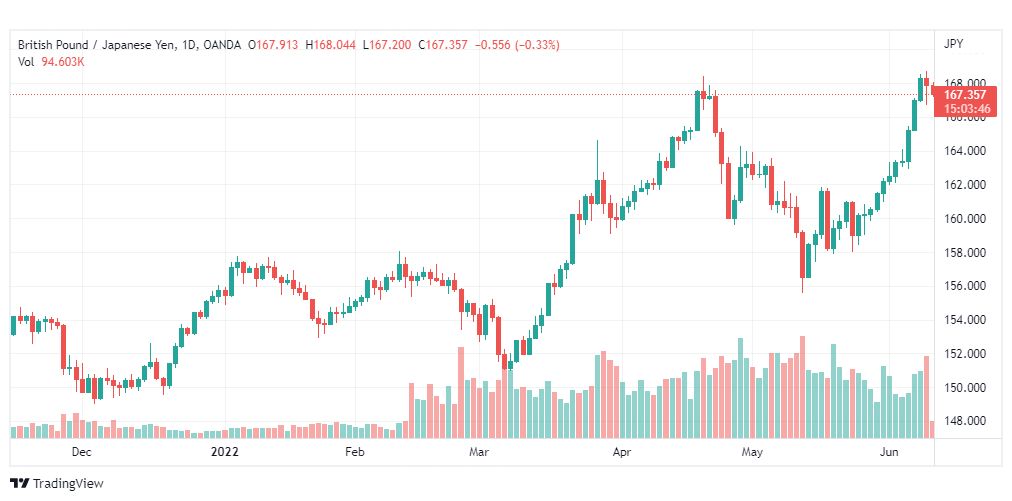Click the Apr time axis label

point(622,452)
